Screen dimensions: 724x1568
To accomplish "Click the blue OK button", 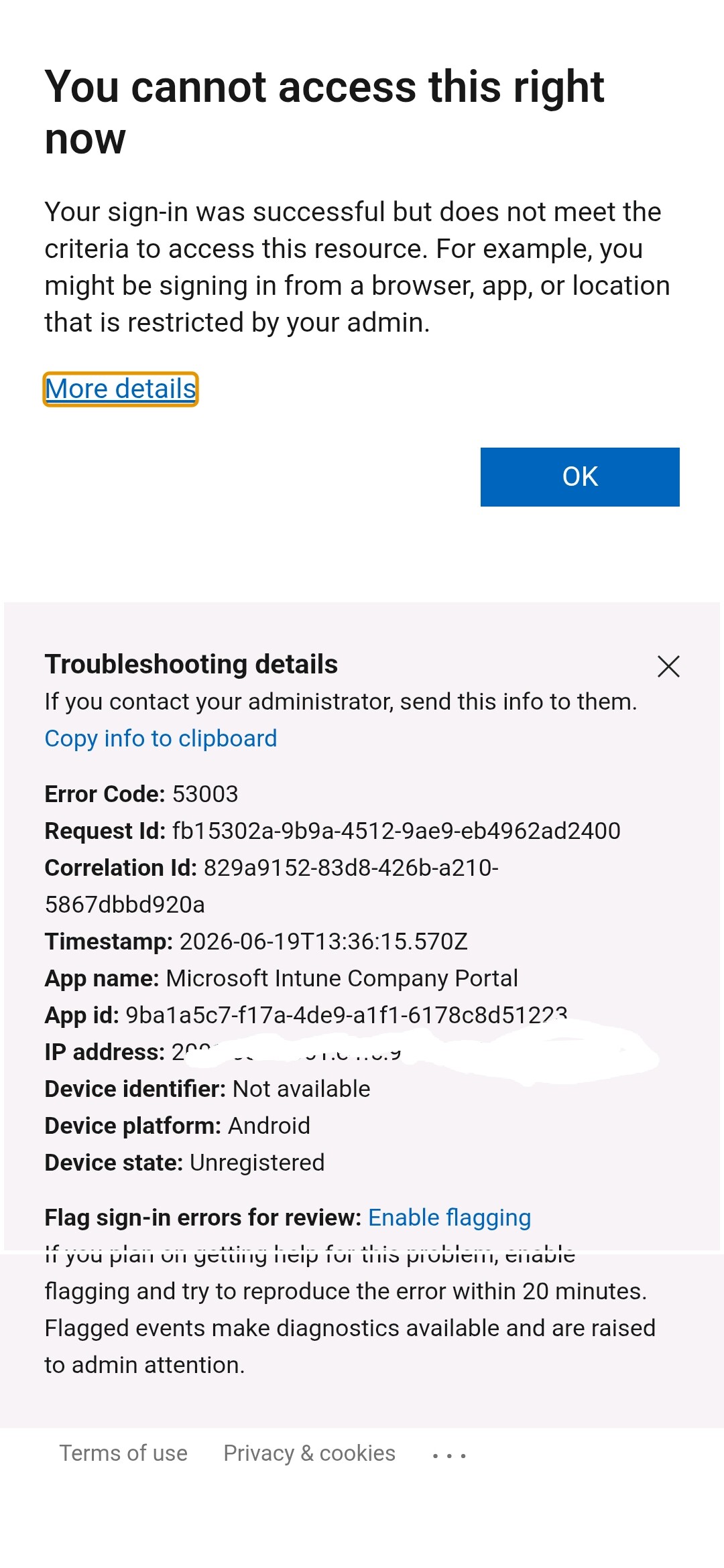I will click(580, 477).
